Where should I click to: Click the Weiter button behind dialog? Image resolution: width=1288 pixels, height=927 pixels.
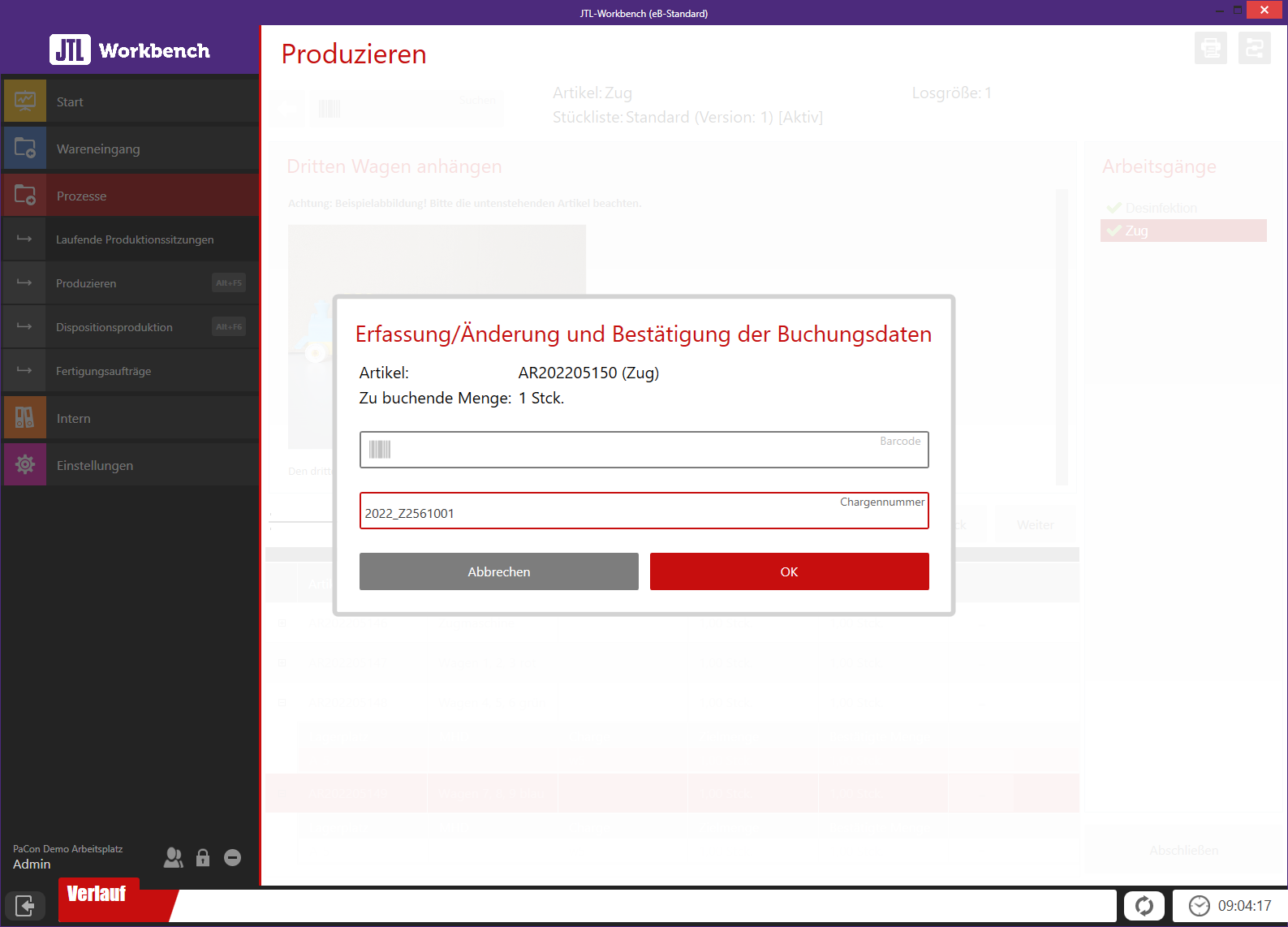[x=1035, y=525]
